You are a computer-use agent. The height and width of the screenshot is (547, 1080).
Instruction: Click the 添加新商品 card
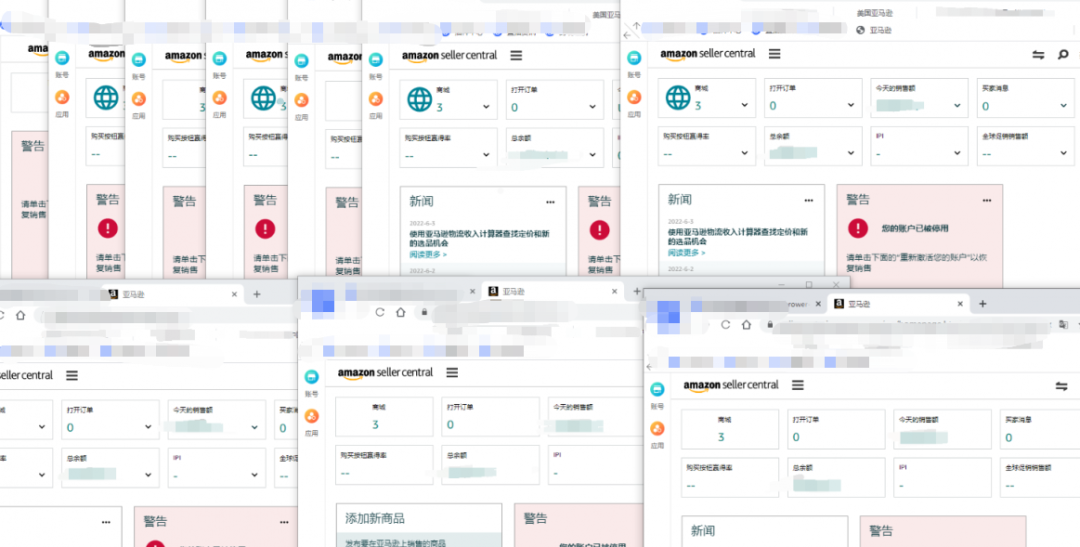pos(419,525)
